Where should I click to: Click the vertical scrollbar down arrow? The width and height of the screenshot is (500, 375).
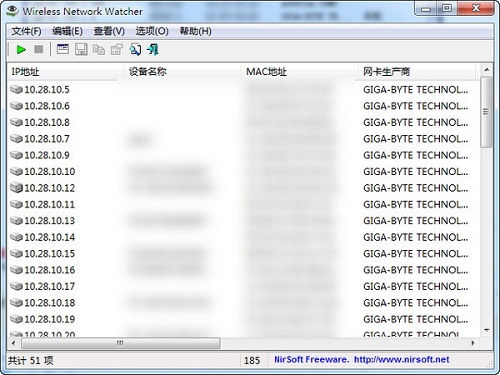pyautogui.click(x=487, y=330)
